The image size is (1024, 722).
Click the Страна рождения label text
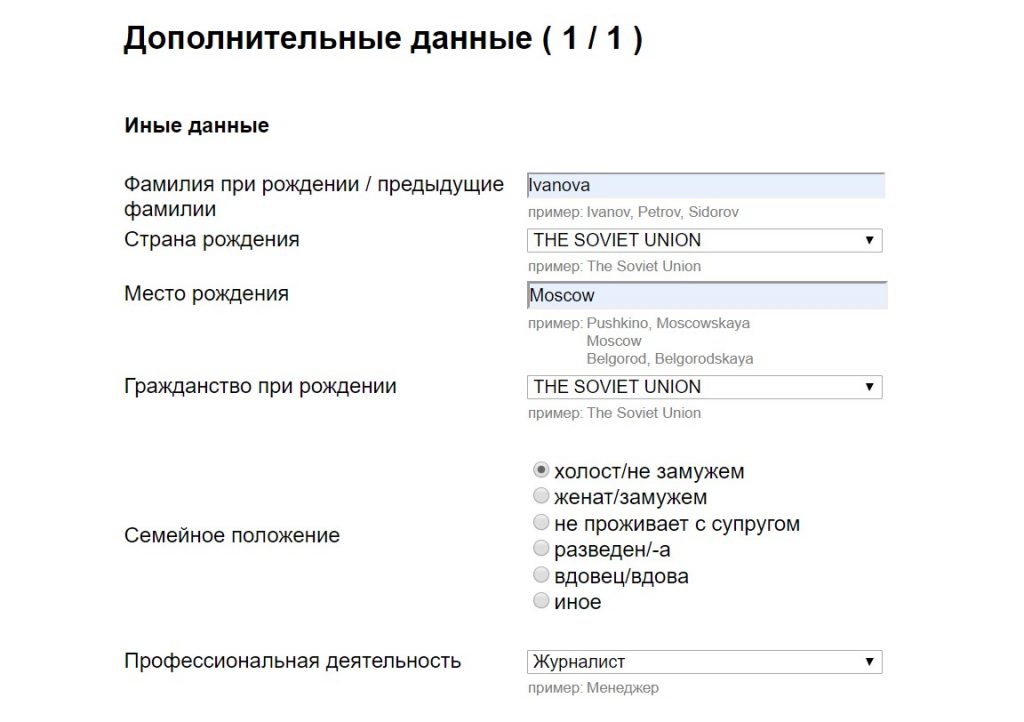click(211, 240)
